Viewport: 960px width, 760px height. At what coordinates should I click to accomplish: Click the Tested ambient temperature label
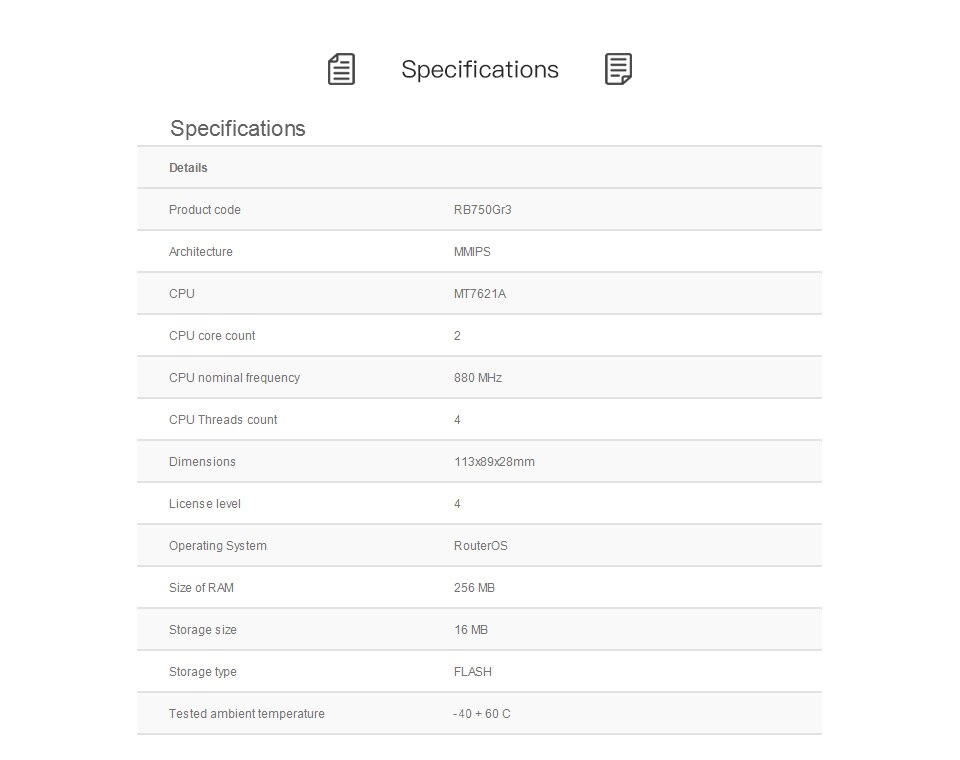click(x=247, y=714)
